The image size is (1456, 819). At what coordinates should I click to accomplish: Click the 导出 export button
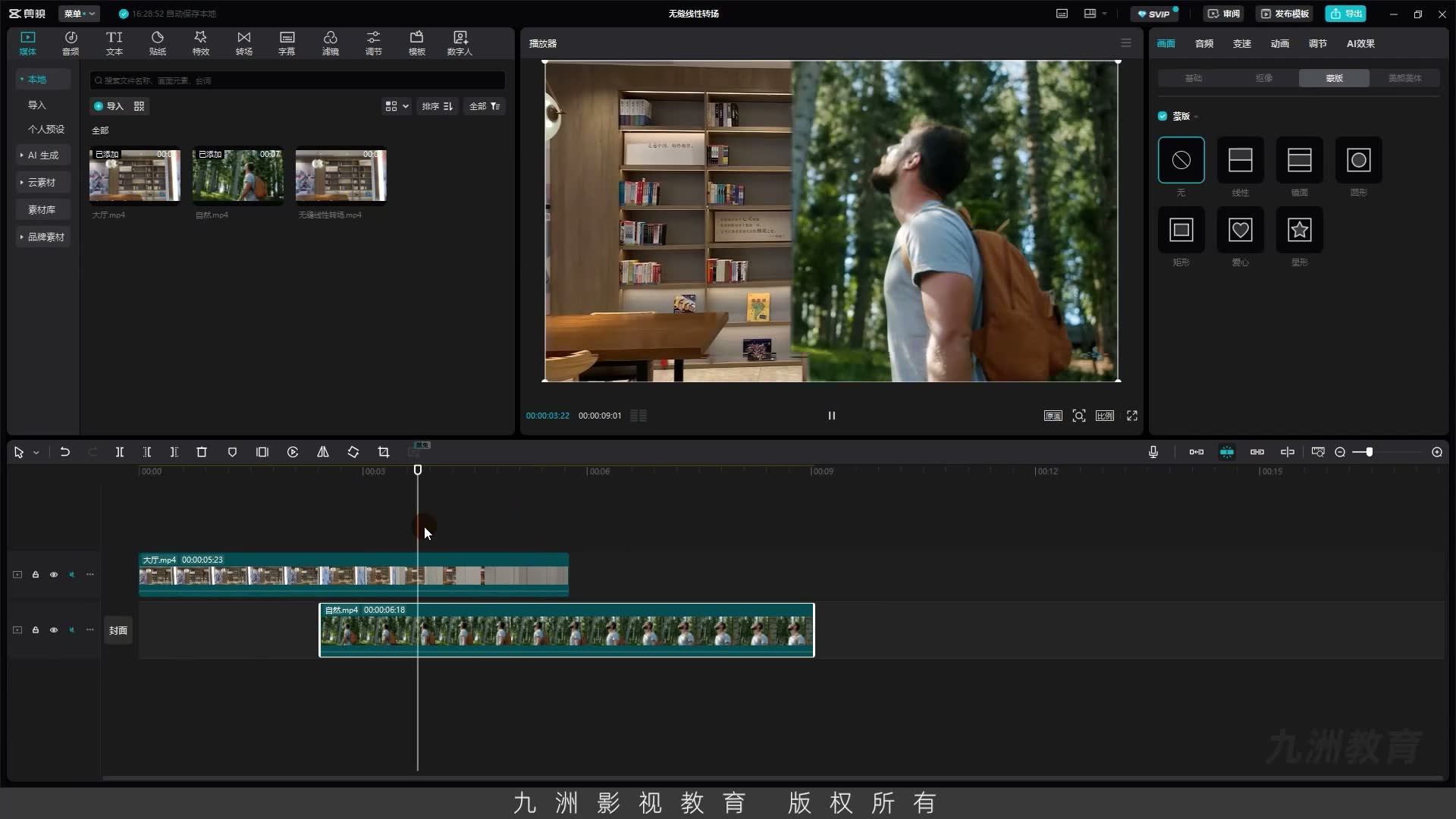[1346, 14]
